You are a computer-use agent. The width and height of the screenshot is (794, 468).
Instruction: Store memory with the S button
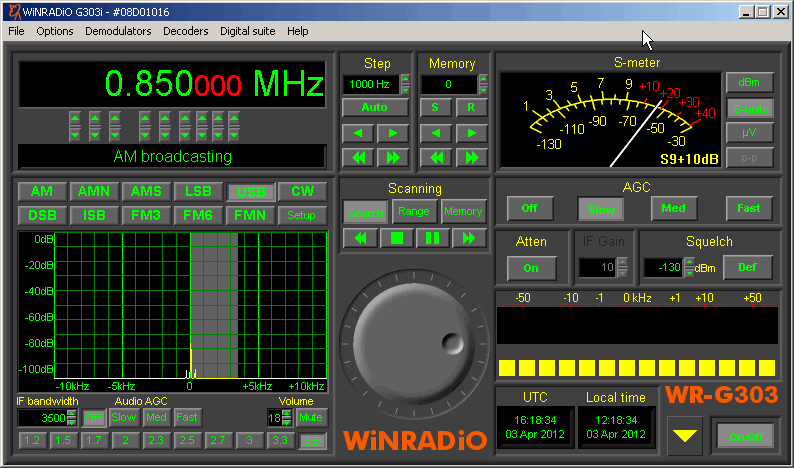click(x=435, y=107)
